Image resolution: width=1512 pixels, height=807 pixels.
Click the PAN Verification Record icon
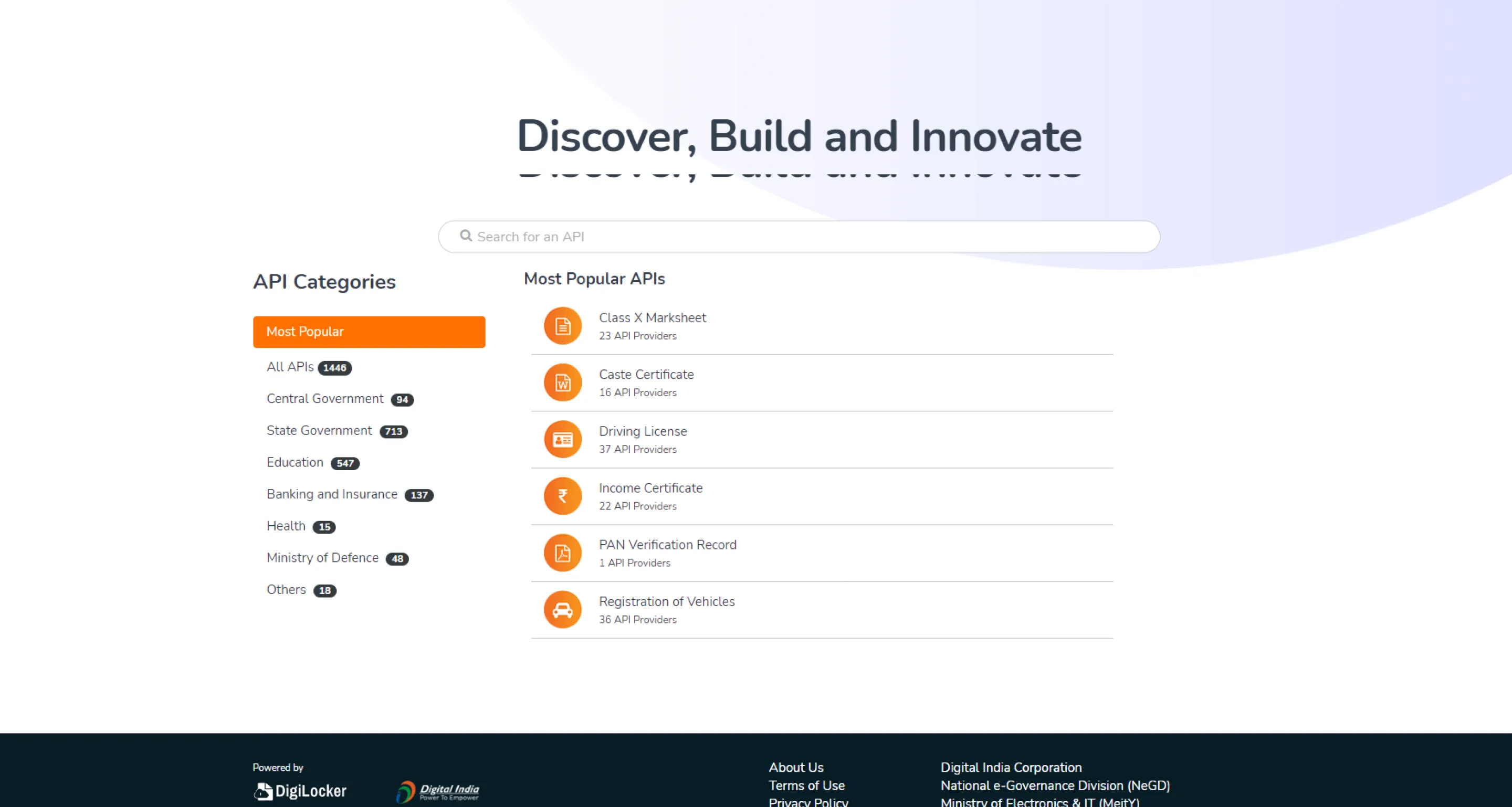click(x=562, y=553)
